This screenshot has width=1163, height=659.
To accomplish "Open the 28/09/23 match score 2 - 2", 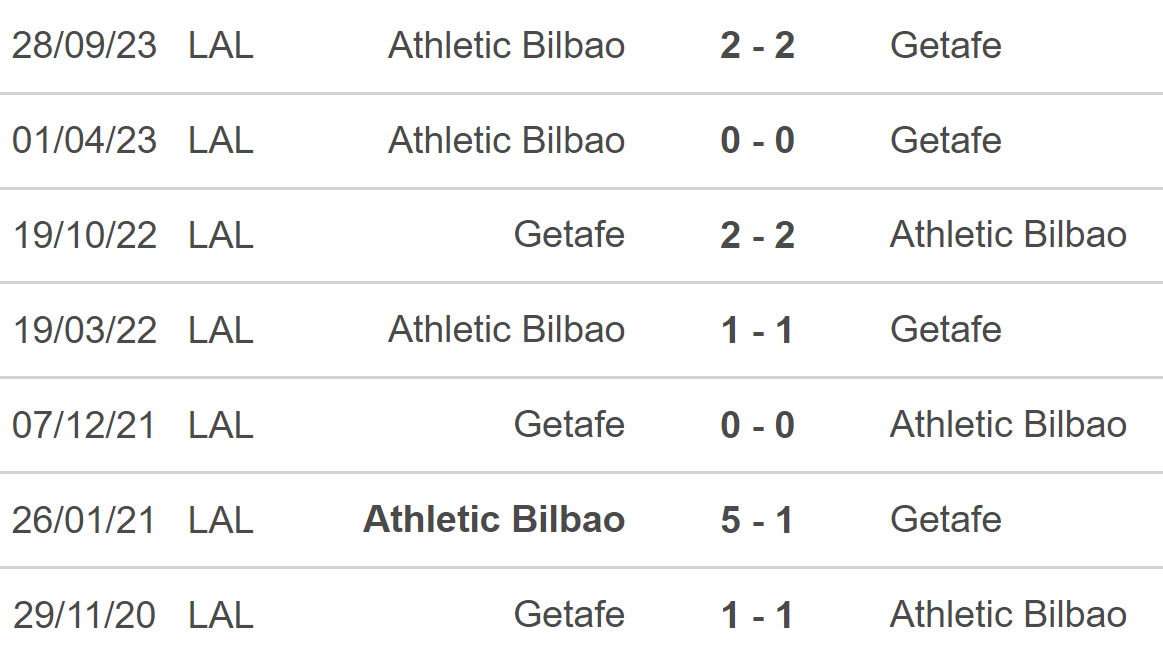I will (757, 45).
